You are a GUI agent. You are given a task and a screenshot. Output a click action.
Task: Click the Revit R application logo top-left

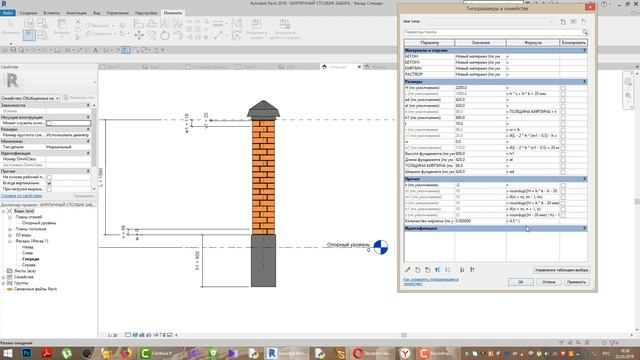4,4
